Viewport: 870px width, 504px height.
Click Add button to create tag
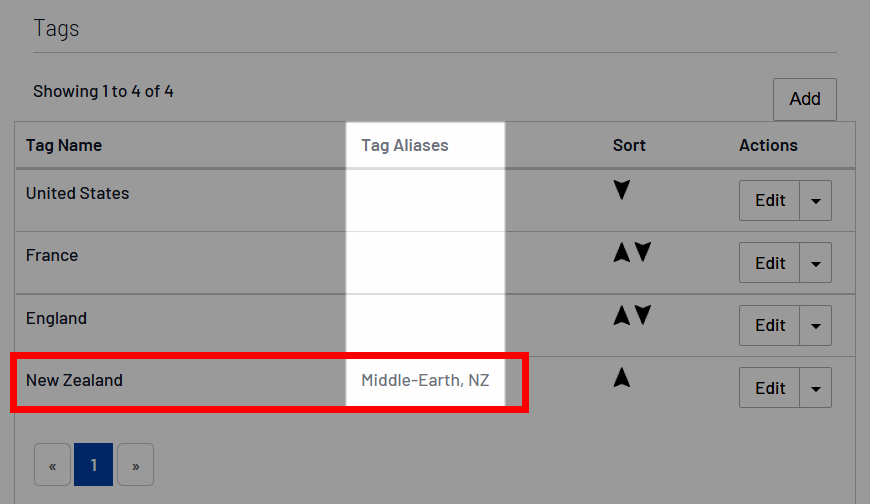804,99
